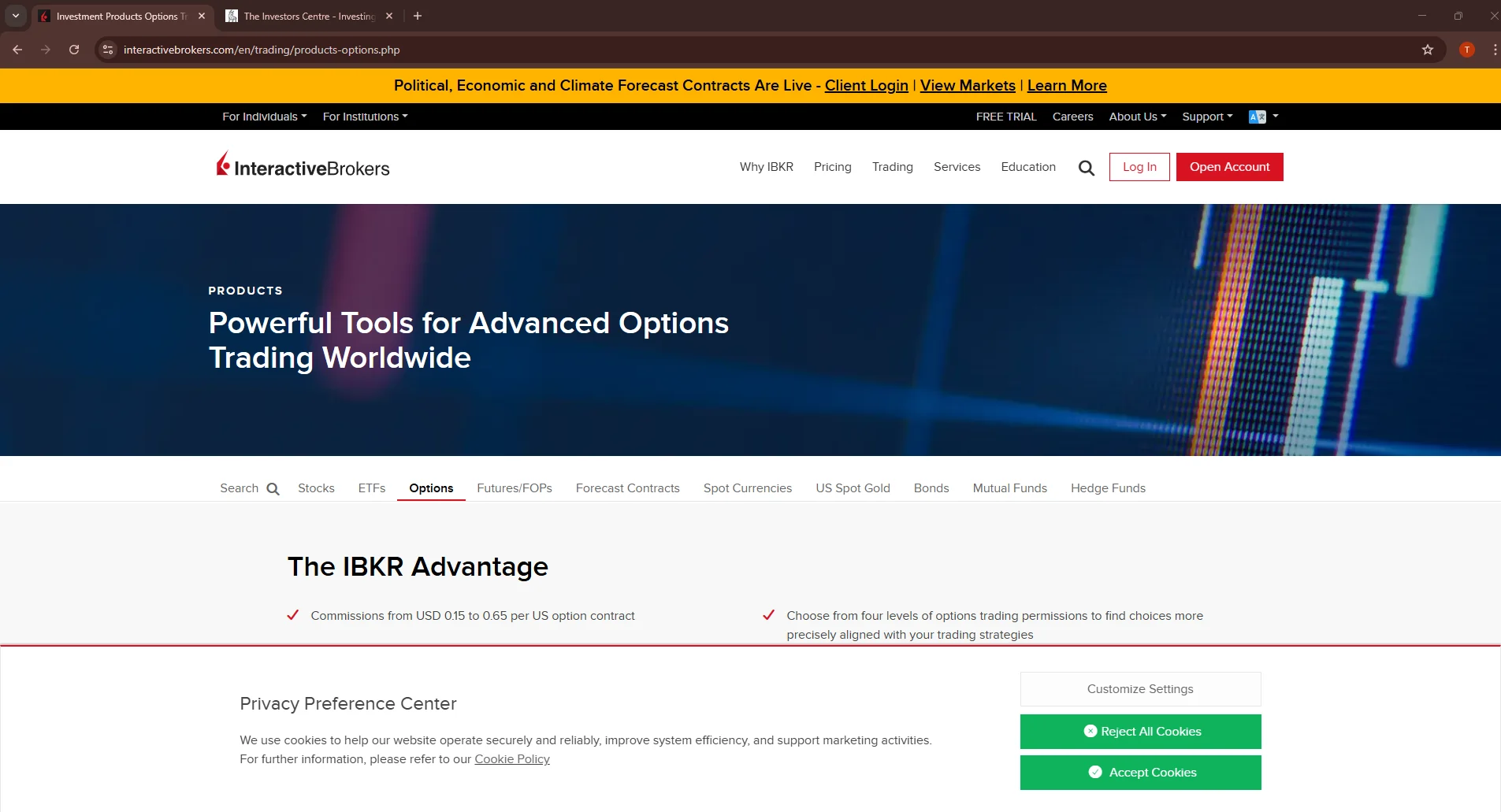Select the Bonds product tab
Viewport: 1501px width, 812px height.
(931, 488)
